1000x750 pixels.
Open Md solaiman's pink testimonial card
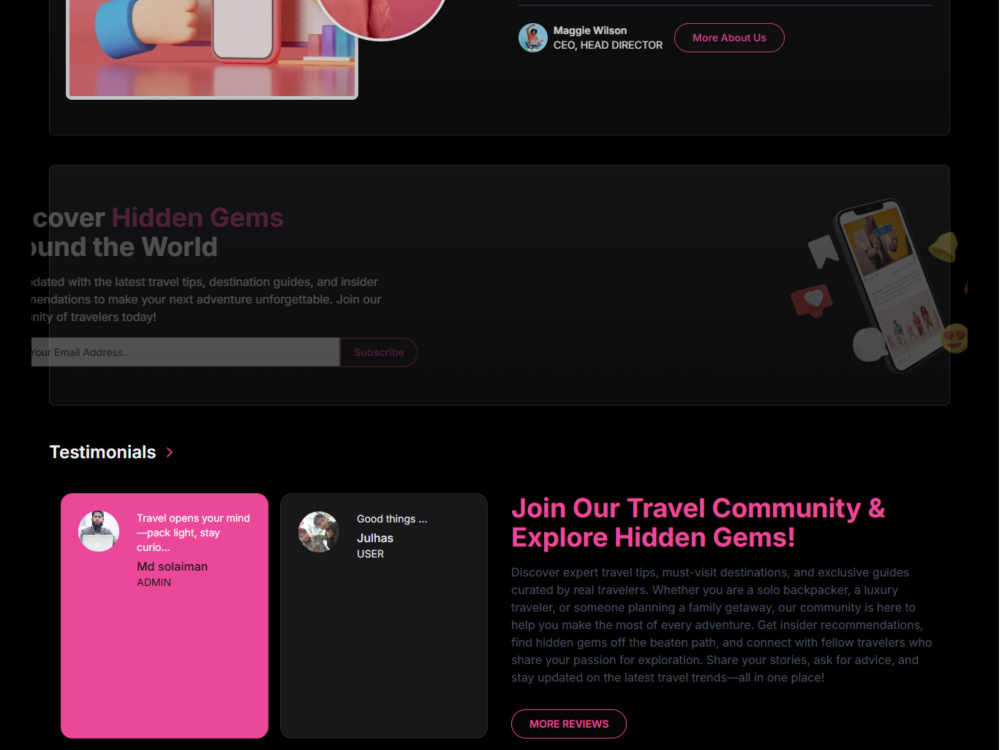pos(165,615)
